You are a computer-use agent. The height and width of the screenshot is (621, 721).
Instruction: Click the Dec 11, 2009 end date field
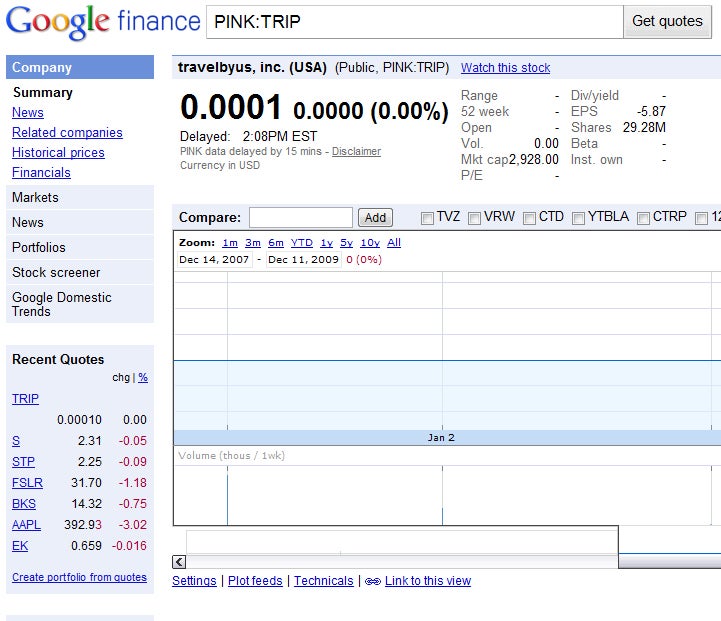[303, 260]
